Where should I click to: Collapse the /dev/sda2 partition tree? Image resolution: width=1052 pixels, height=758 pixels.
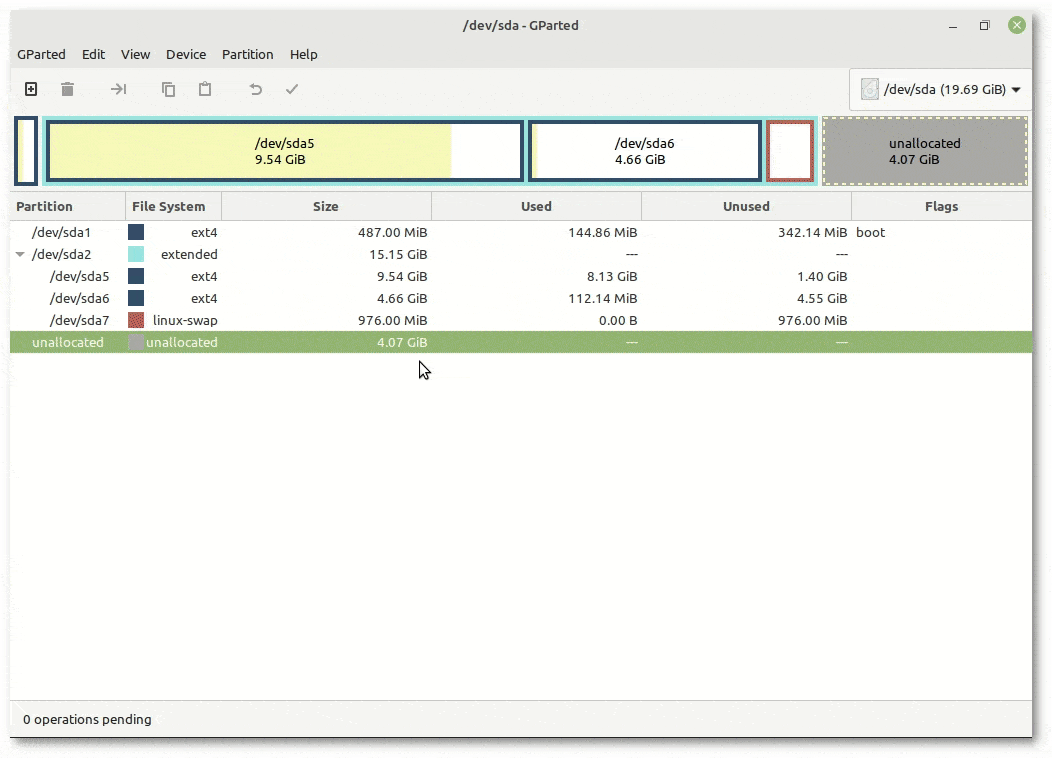pyautogui.click(x=20, y=254)
